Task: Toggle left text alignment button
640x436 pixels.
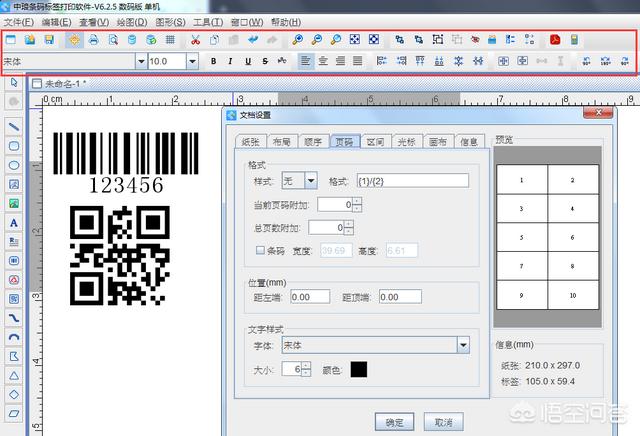Action: (x=306, y=61)
